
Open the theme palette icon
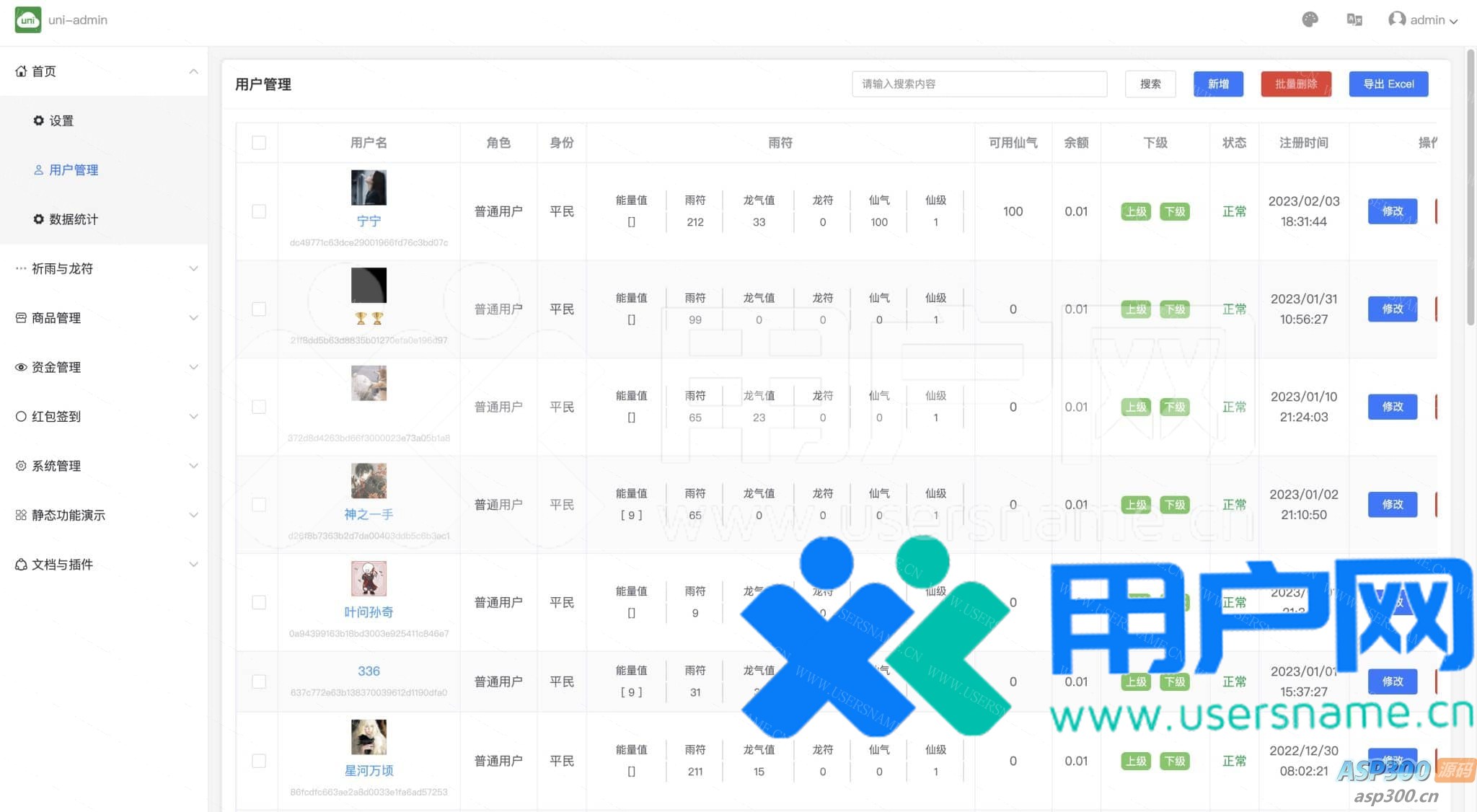coord(1310,19)
